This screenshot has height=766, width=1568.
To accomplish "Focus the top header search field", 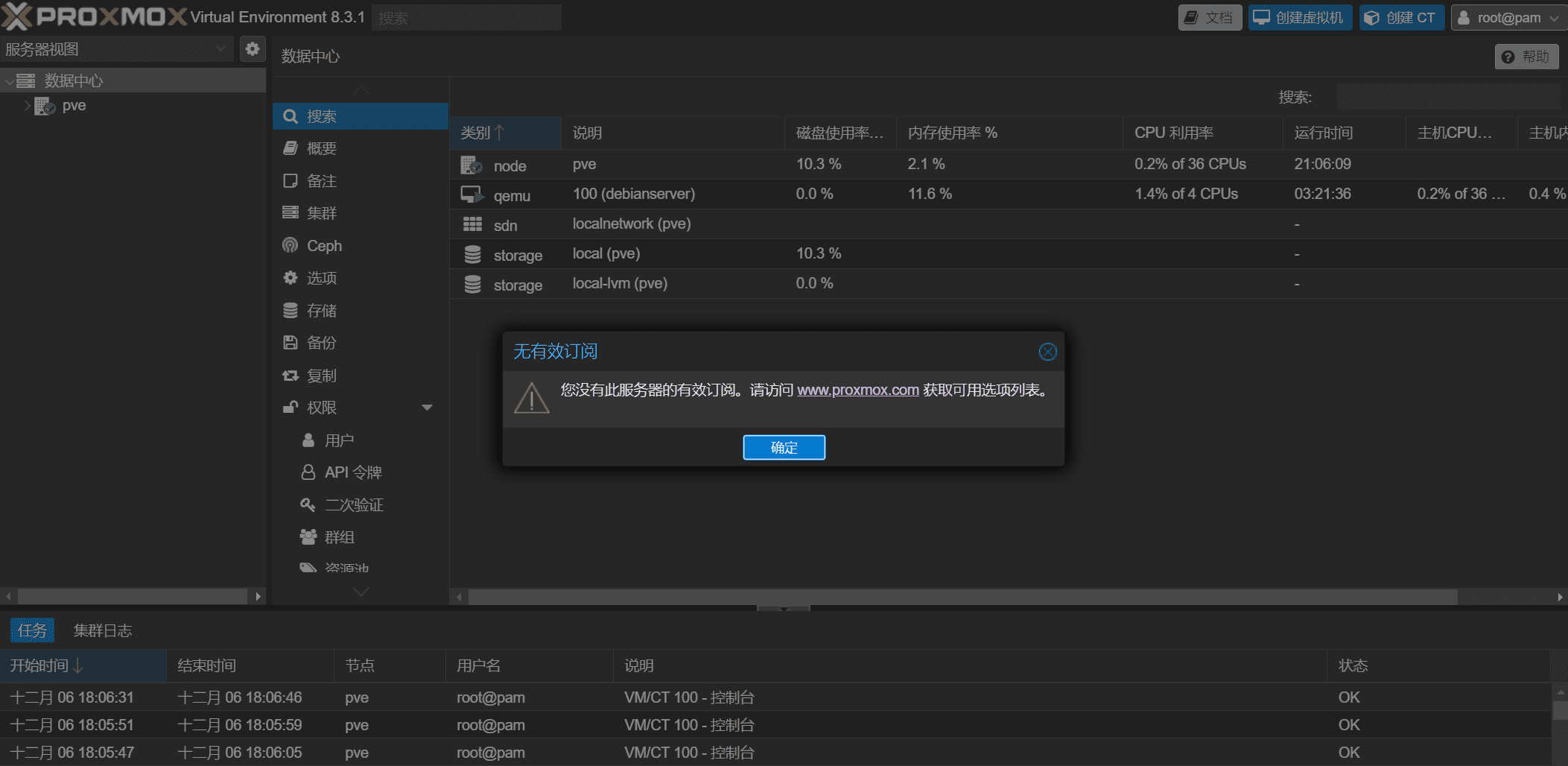I will (466, 18).
